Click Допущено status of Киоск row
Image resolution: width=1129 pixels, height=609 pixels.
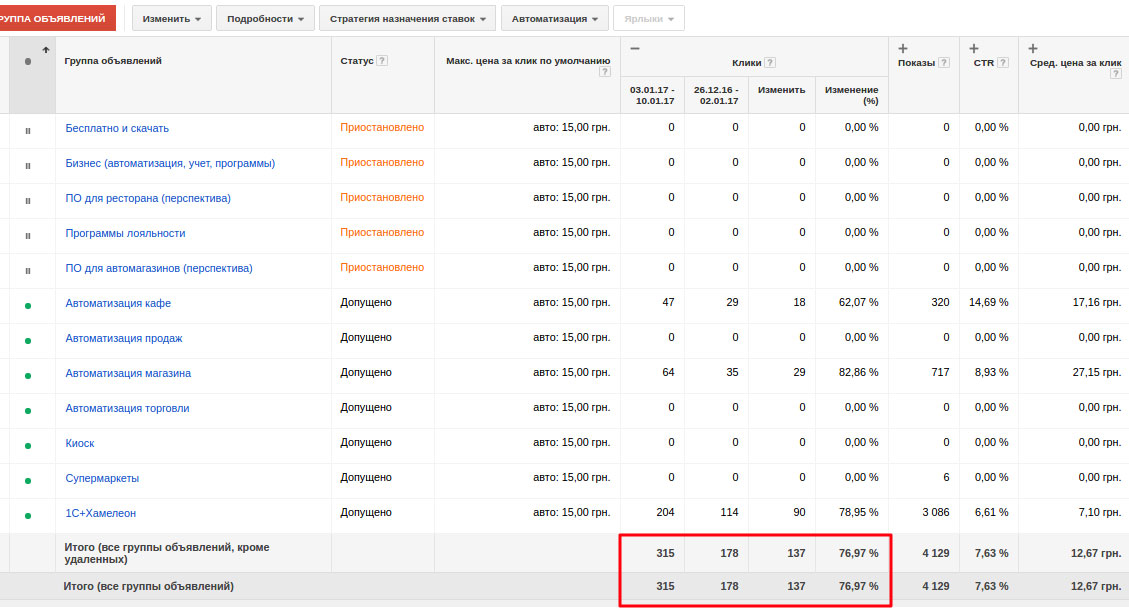[366, 443]
